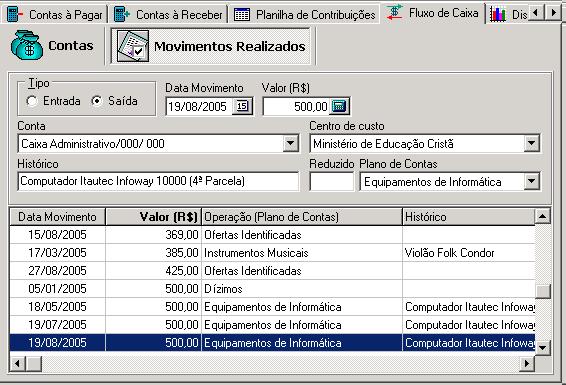Expand the Centro de custo dropdown
566x385 pixels.
[531, 144]
